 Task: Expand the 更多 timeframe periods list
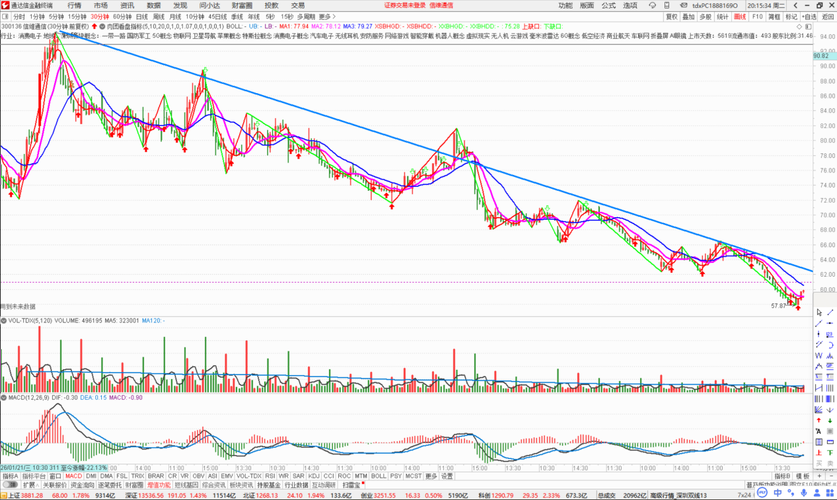pos(327,17)
